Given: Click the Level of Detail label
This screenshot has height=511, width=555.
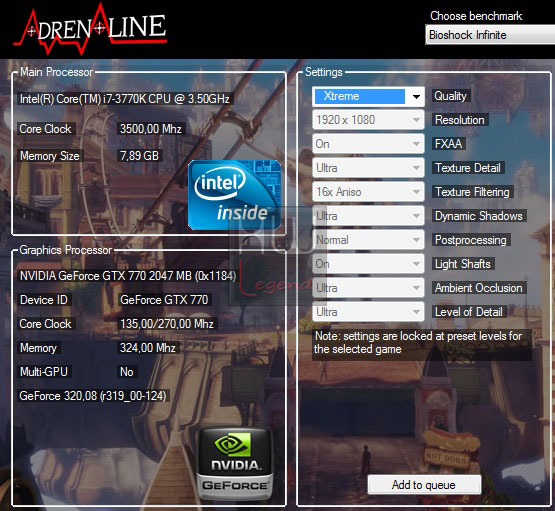Looking at the screenshot, I should (469, 312).
